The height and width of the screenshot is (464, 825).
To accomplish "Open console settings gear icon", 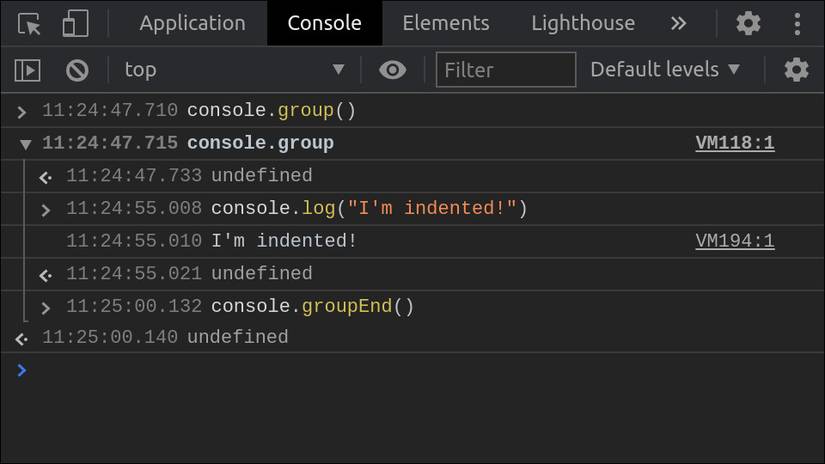I will [x=796, y=70].
